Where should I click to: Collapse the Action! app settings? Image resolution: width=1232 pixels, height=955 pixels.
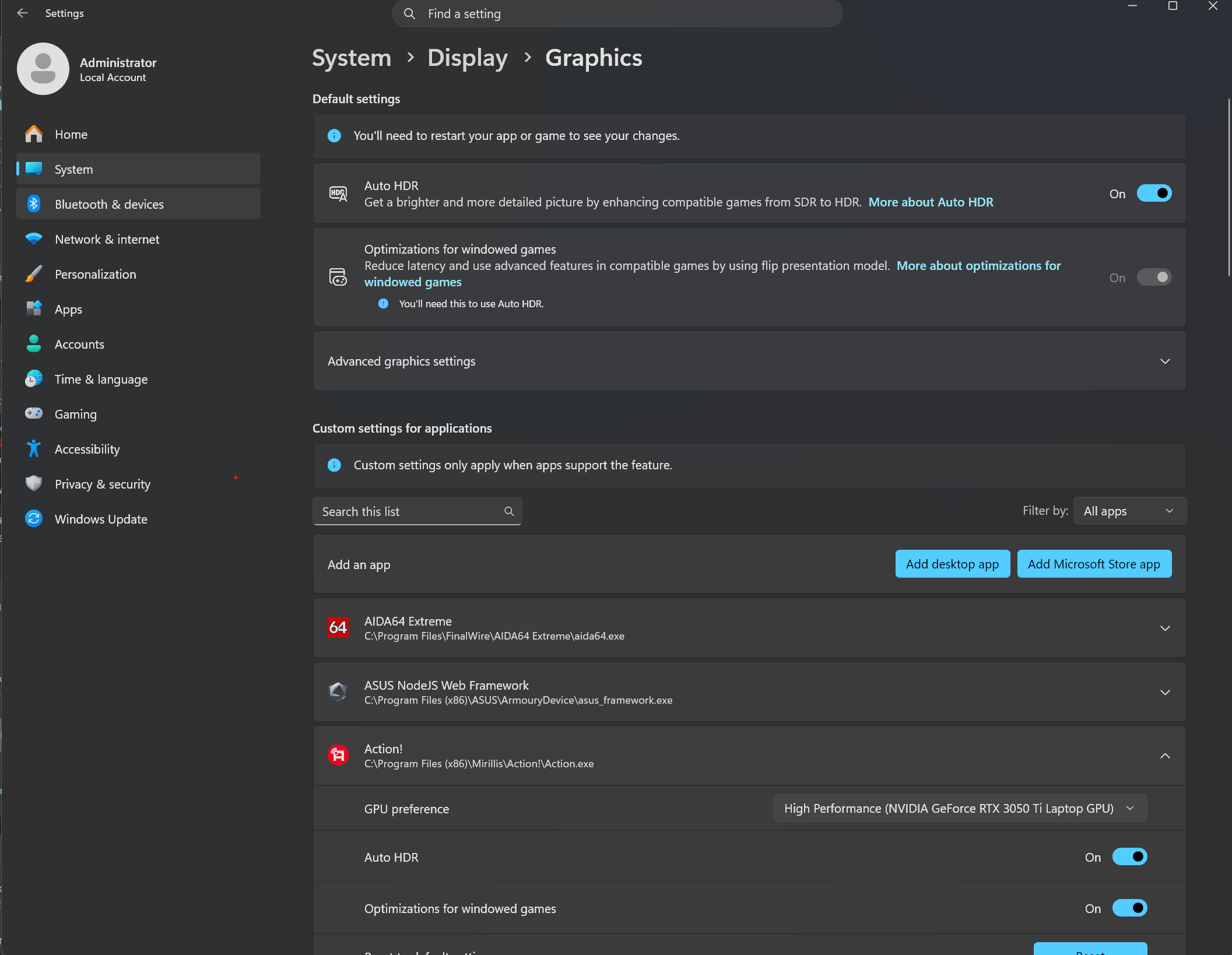(x=1164, y=756)
